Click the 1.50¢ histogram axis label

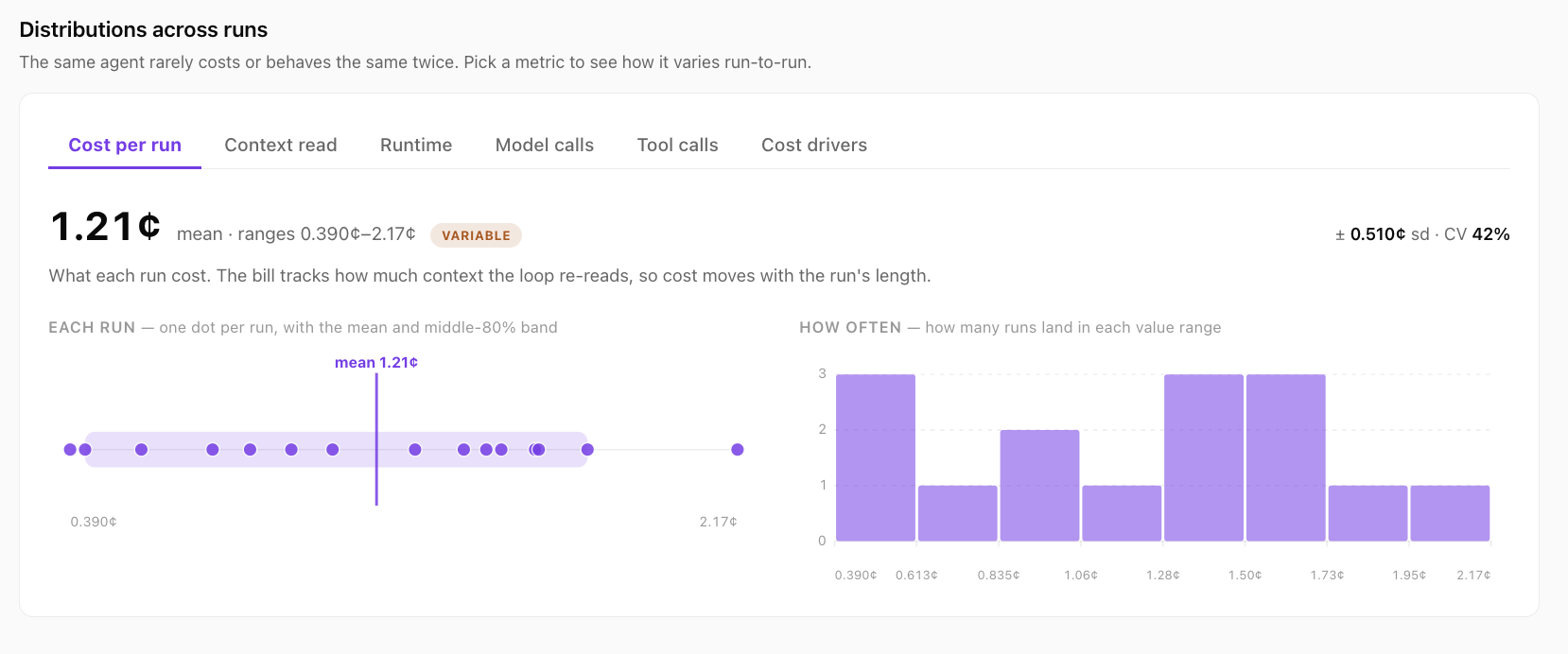1246,575
